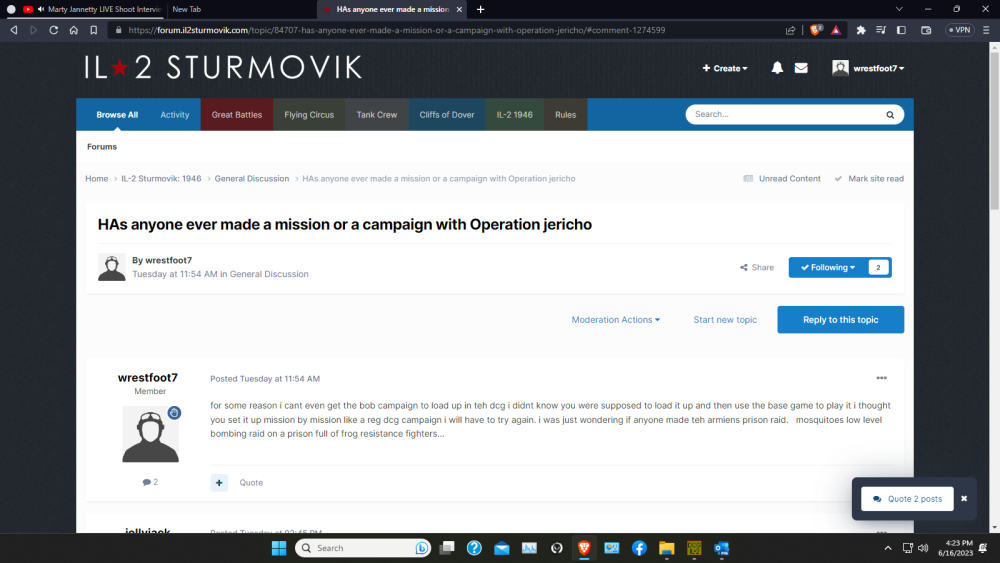
Task: Show hidden system tray icons
Action: pos(888,548)
